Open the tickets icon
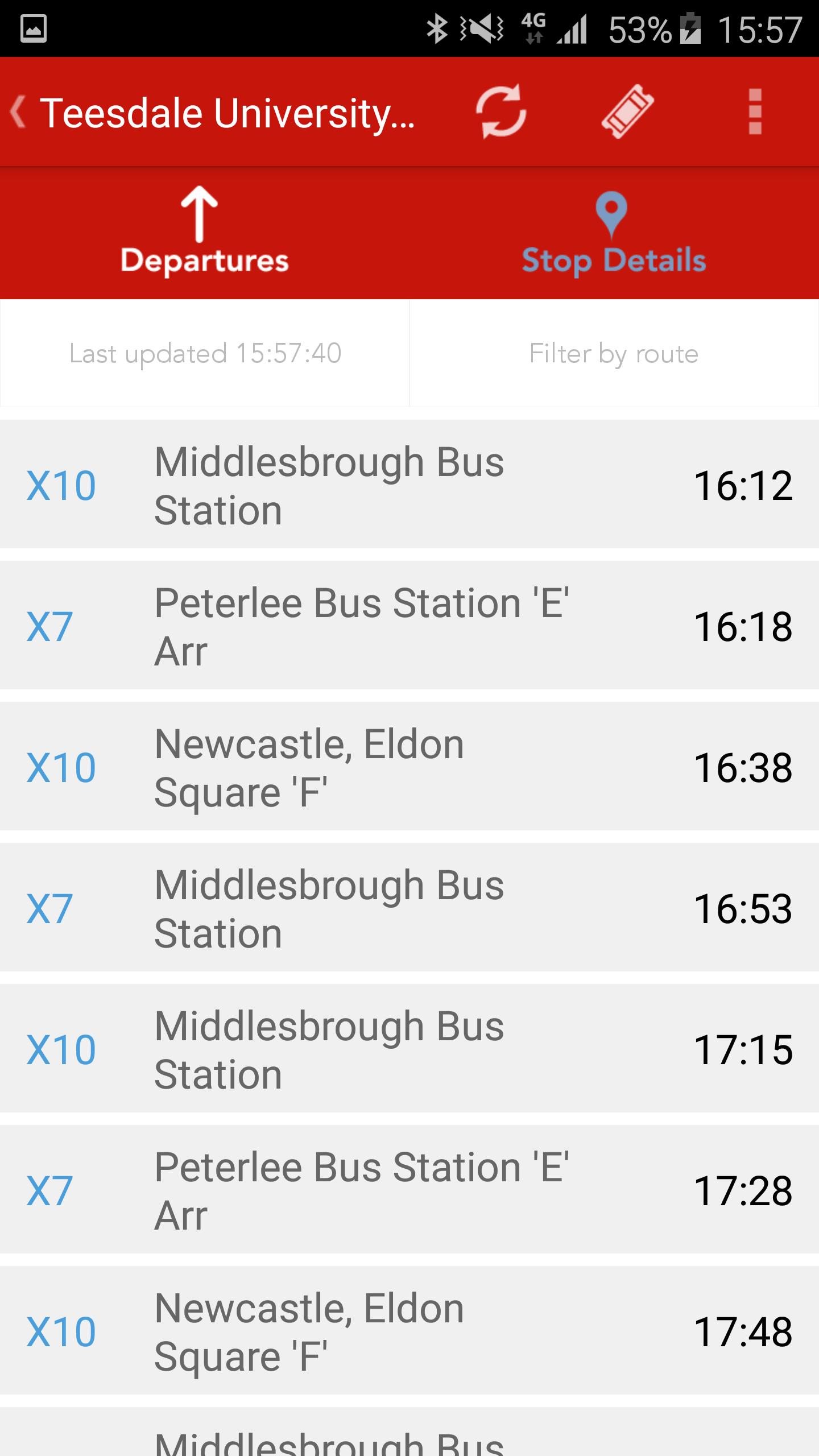This screenshot has height=1456, width=819. click(627, 111)
